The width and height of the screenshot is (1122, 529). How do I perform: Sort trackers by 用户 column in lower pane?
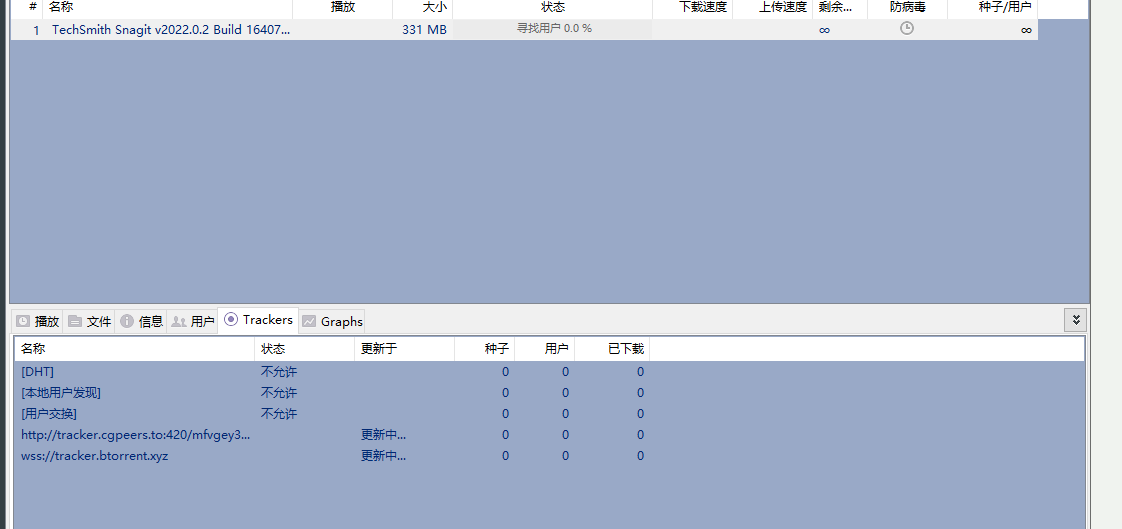(545, 349)
